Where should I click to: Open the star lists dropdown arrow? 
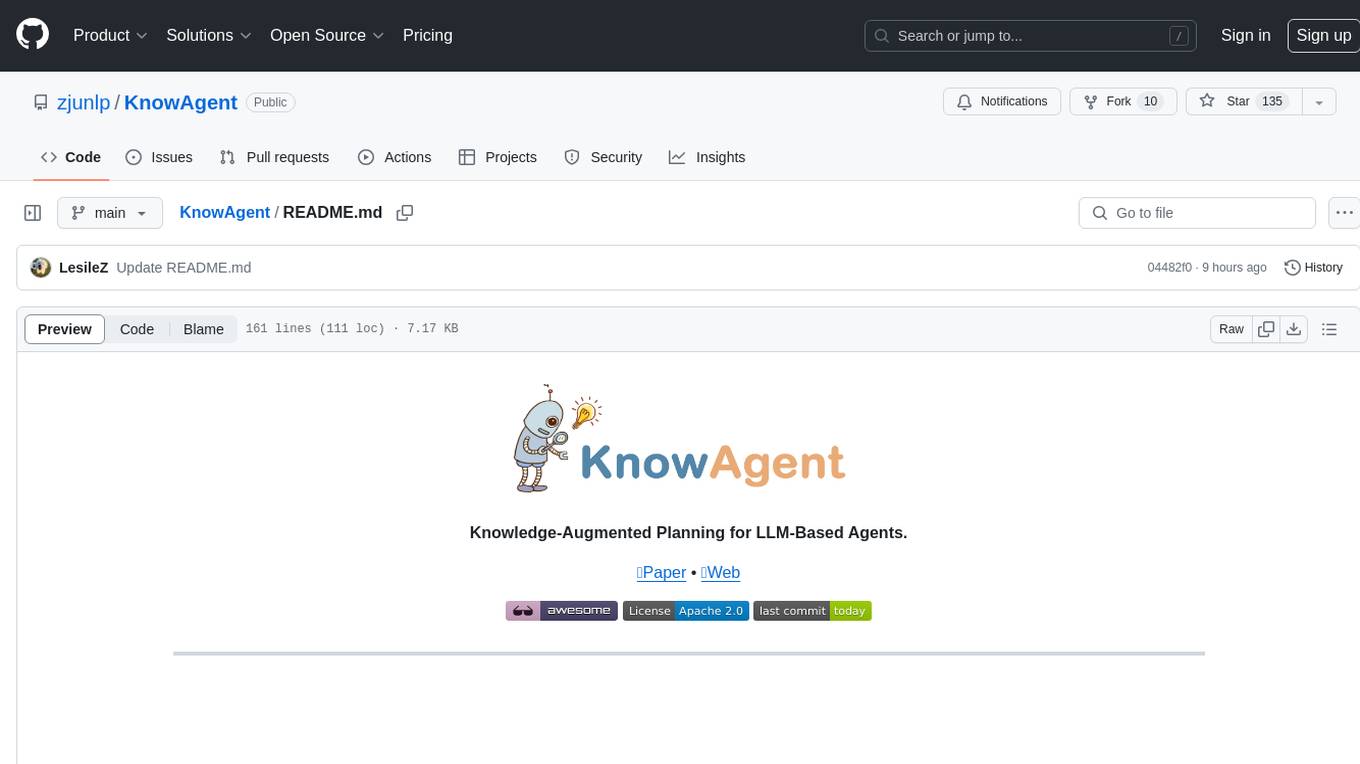(1319, 102)
